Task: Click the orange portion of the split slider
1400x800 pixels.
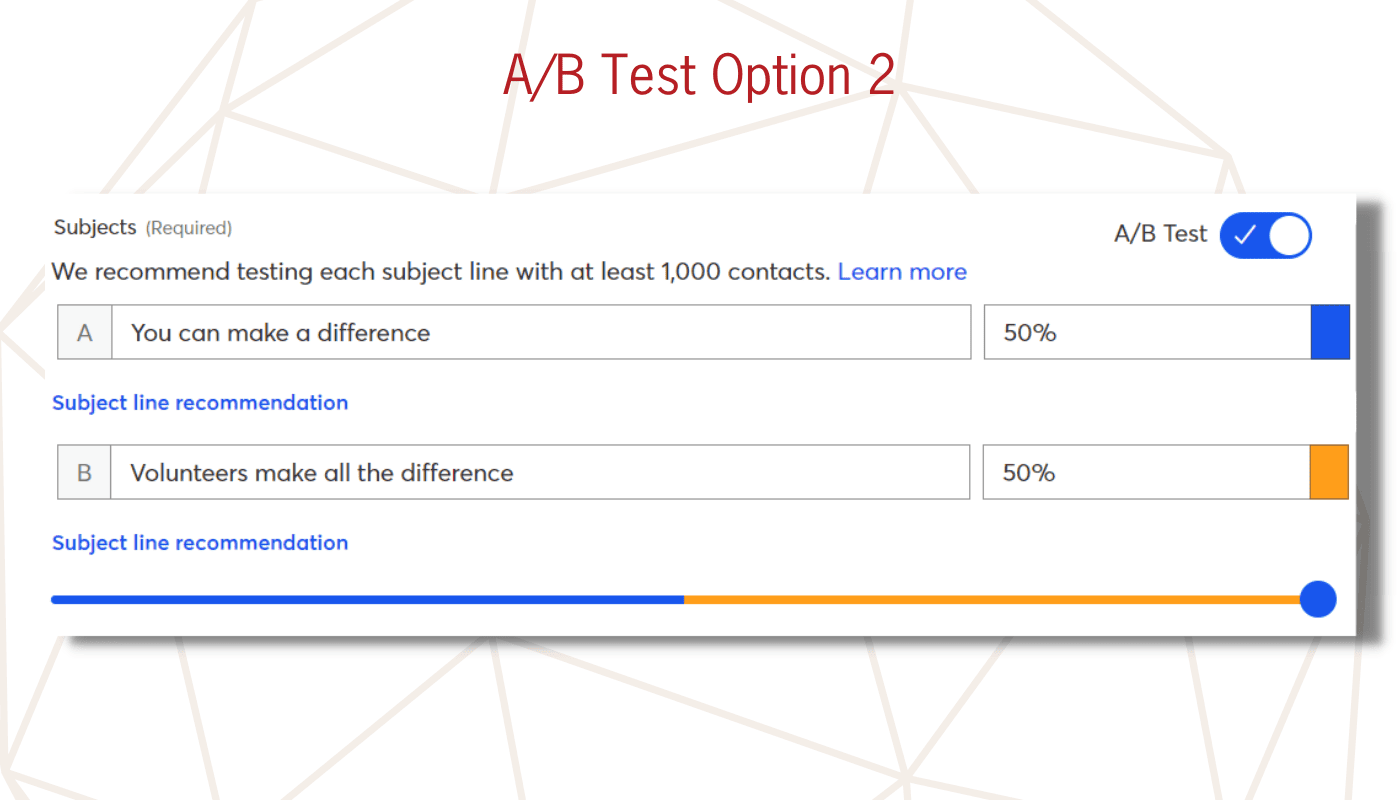Action: 992,599
